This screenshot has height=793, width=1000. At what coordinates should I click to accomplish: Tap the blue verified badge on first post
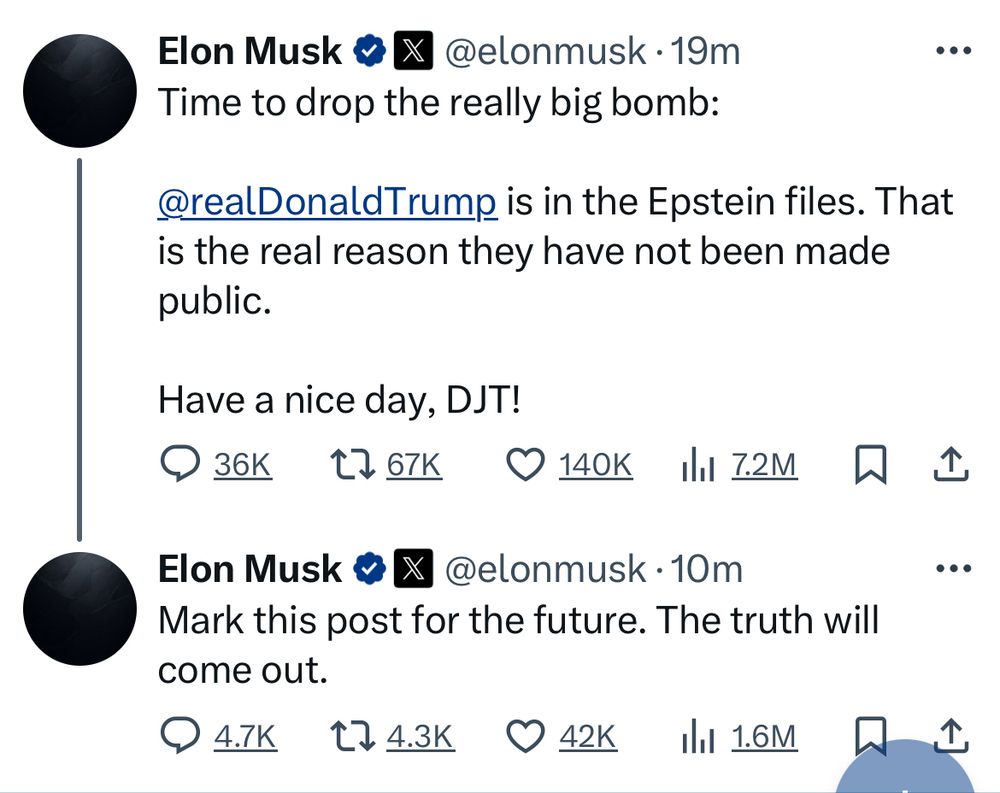click(x=369, y=51)
